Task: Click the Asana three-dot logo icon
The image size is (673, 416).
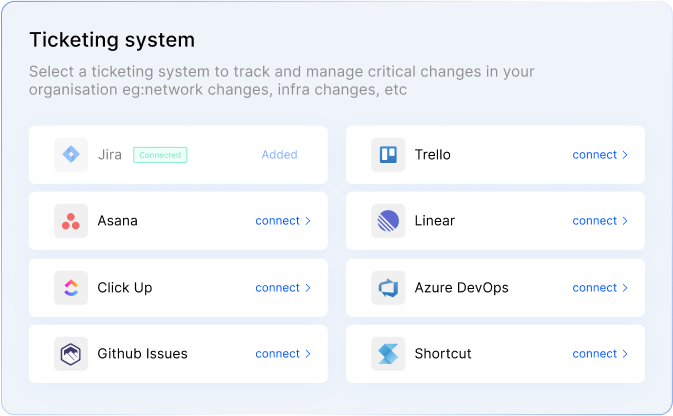Action: pos(71,221)
